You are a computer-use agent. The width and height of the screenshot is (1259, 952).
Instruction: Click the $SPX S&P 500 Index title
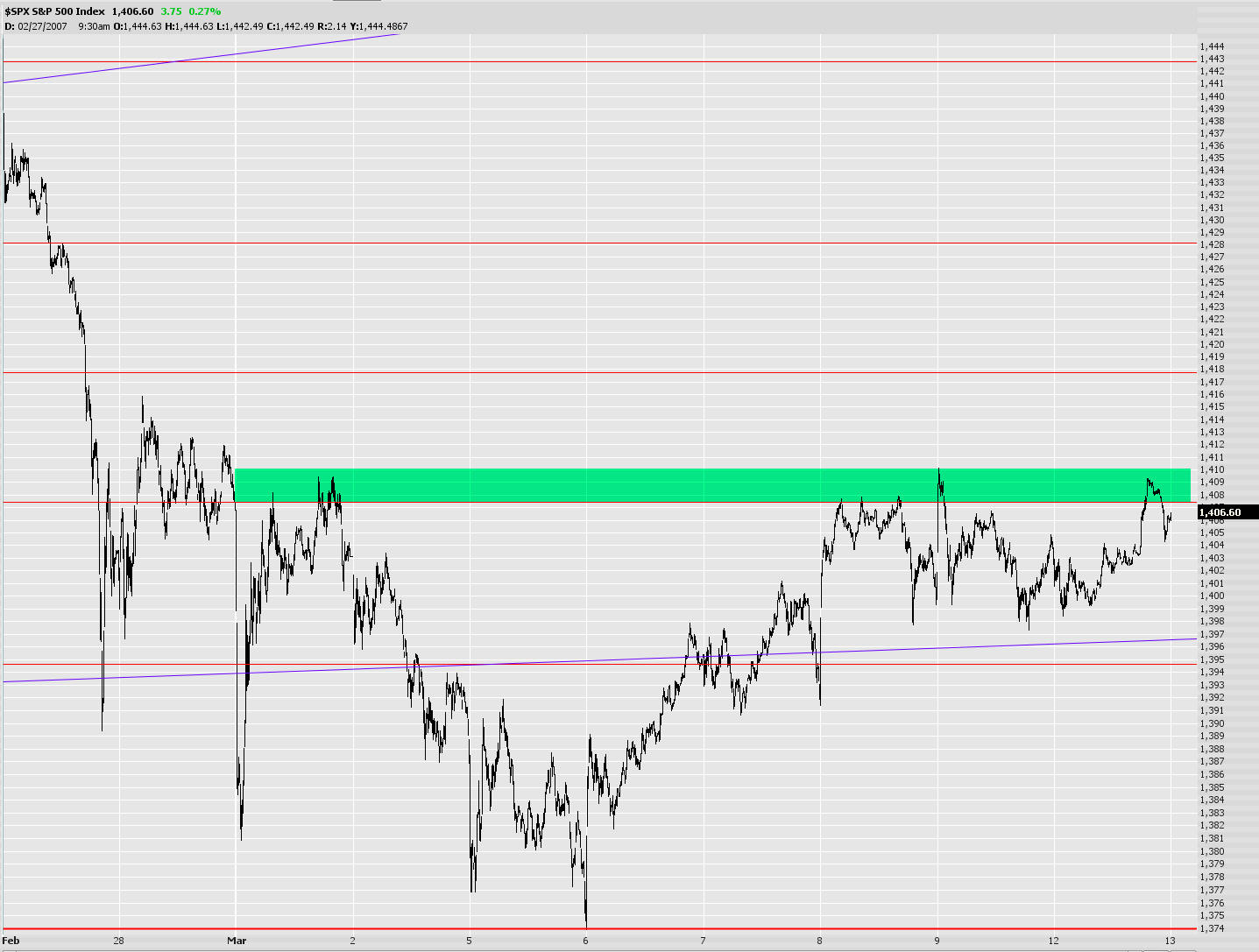click(x=54, y=11)
